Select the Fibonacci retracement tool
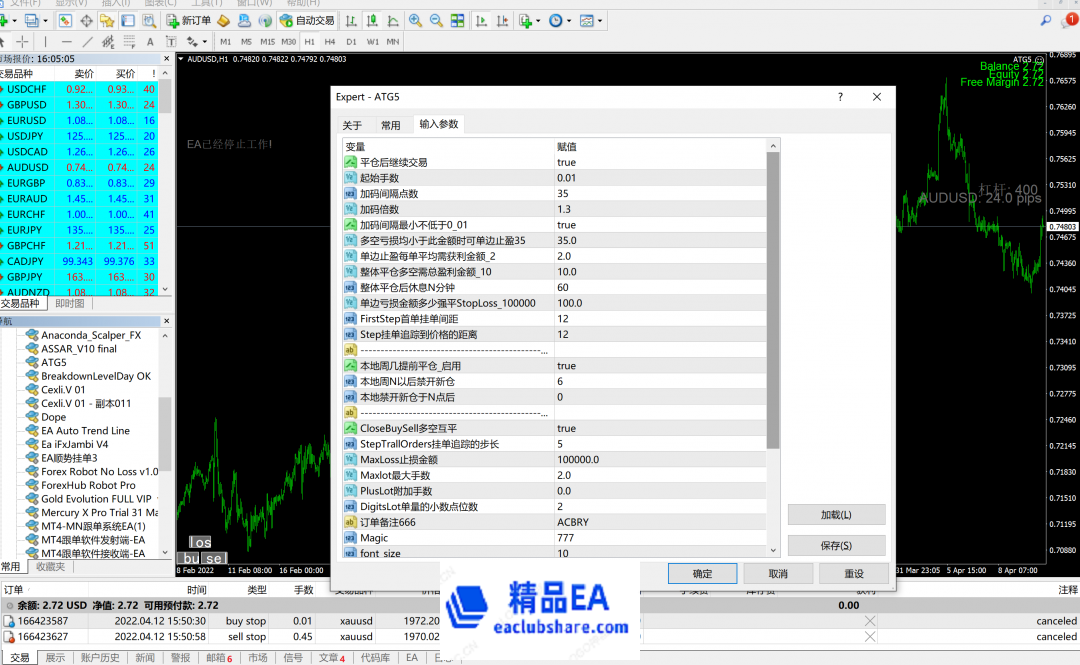The width and height of the screenshot is (1080, 665). point(129,41)
